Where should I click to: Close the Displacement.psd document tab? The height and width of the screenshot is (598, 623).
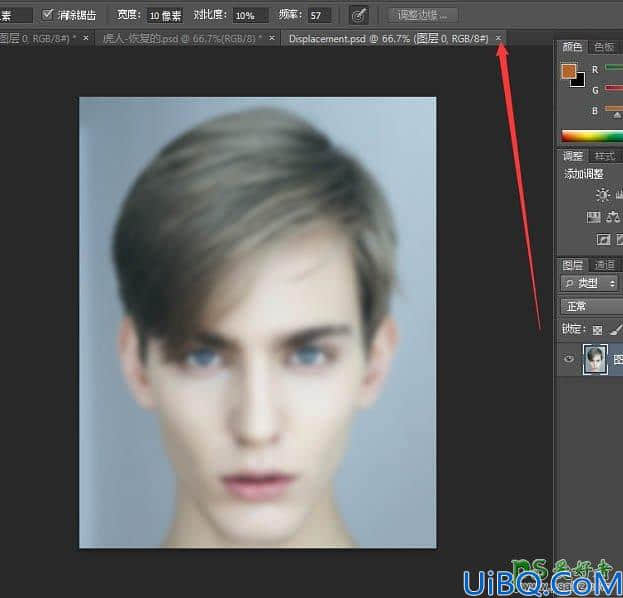498,38
